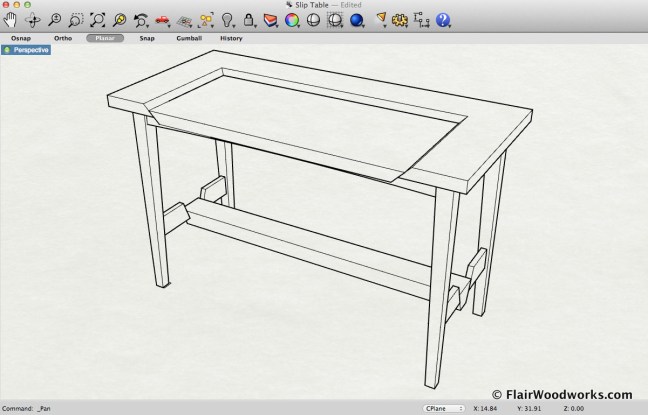Open the Perspective viewport menu
648x415 pixels.
pyautogui.click(x=27, y=49)
